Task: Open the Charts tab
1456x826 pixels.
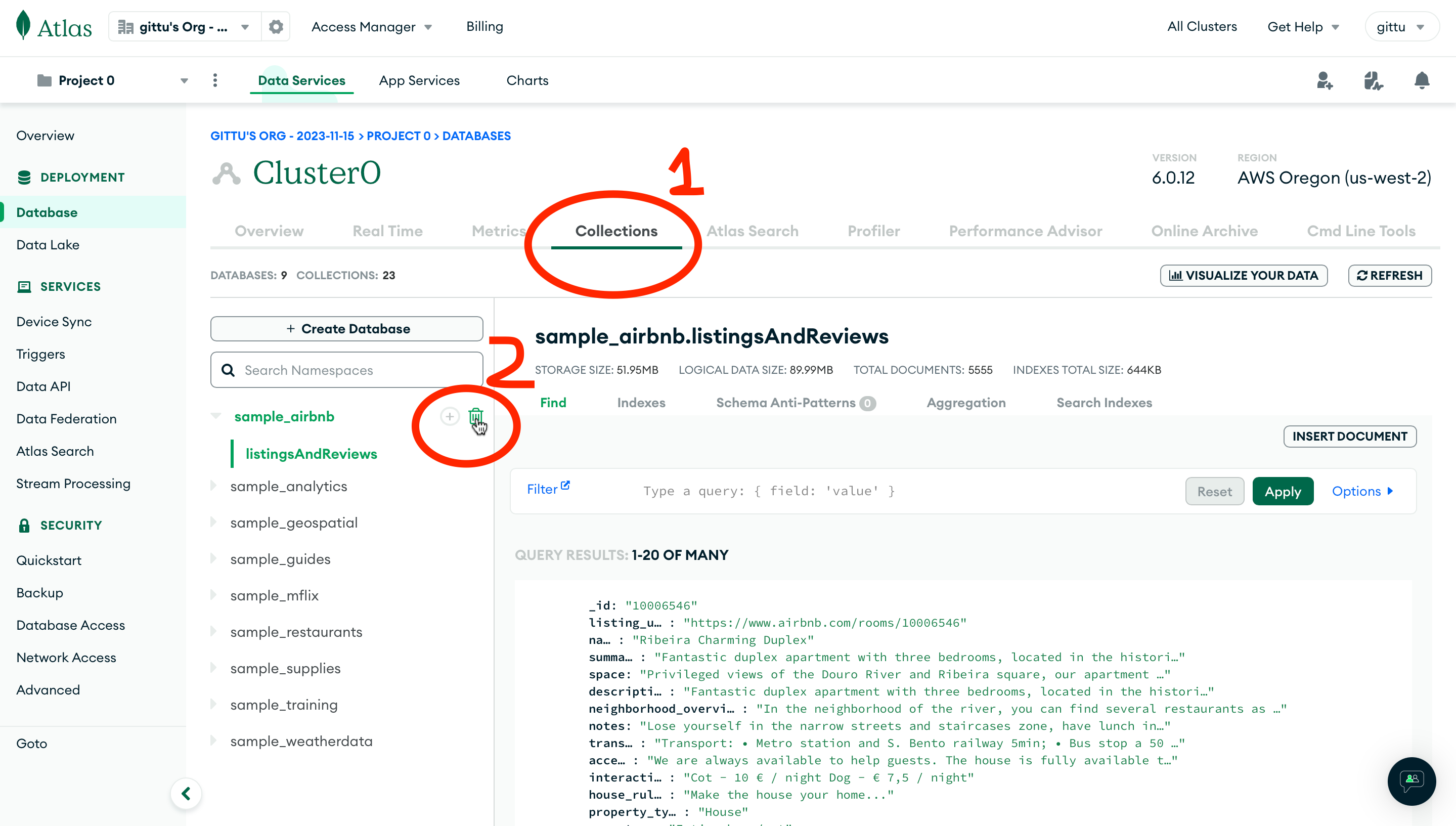Action: pos(527,80)
